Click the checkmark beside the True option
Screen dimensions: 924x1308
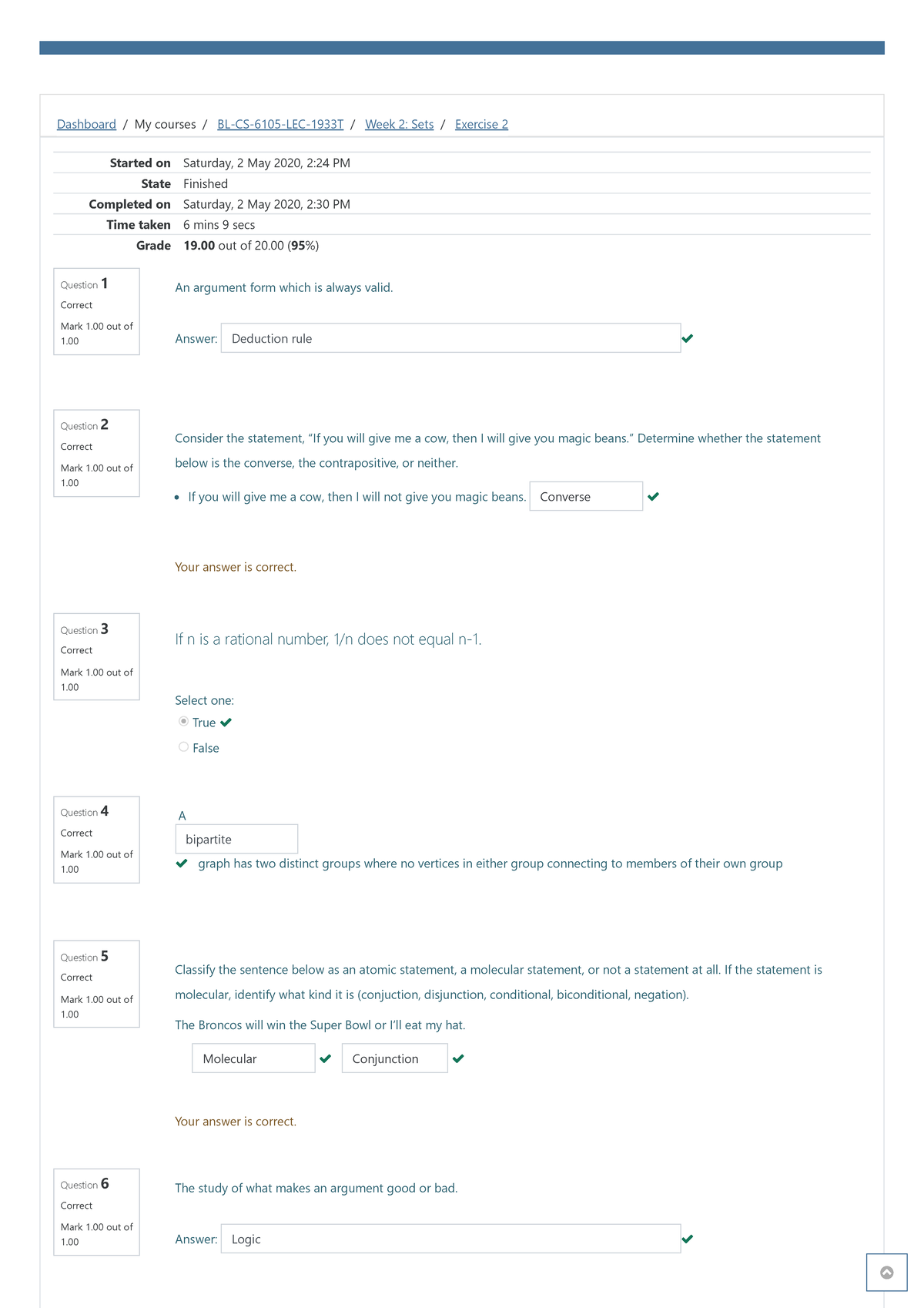226,722
